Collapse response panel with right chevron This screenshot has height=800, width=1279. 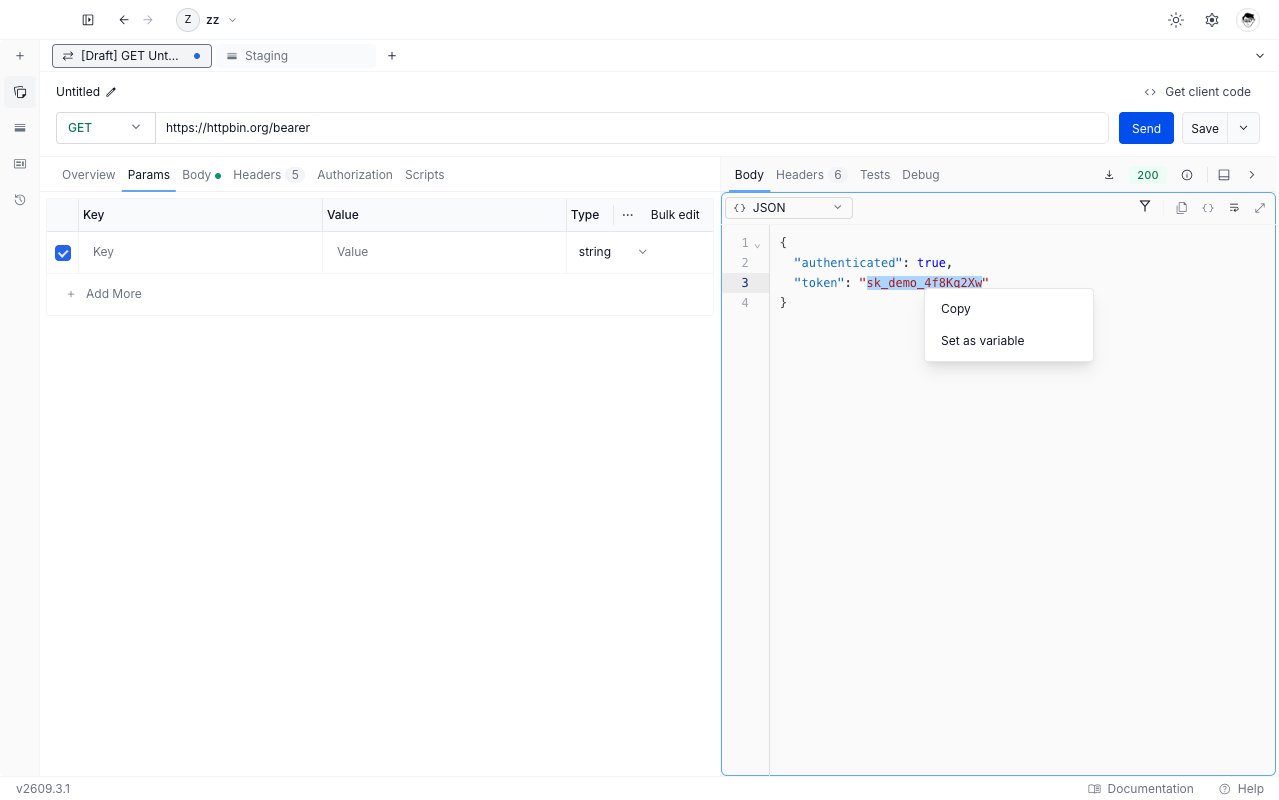coord(1252,175)
